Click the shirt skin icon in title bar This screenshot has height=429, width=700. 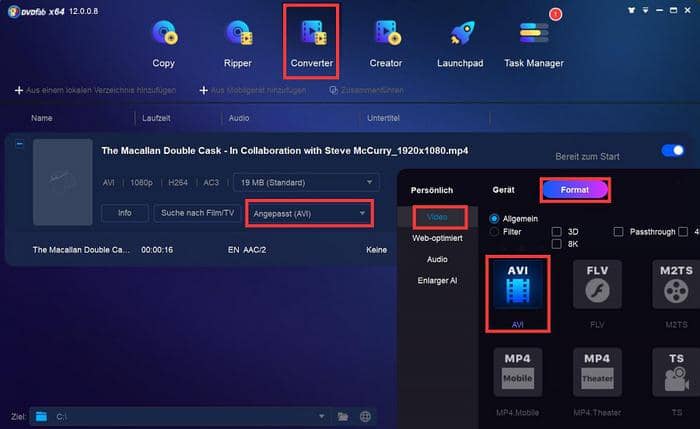[631, 10]
